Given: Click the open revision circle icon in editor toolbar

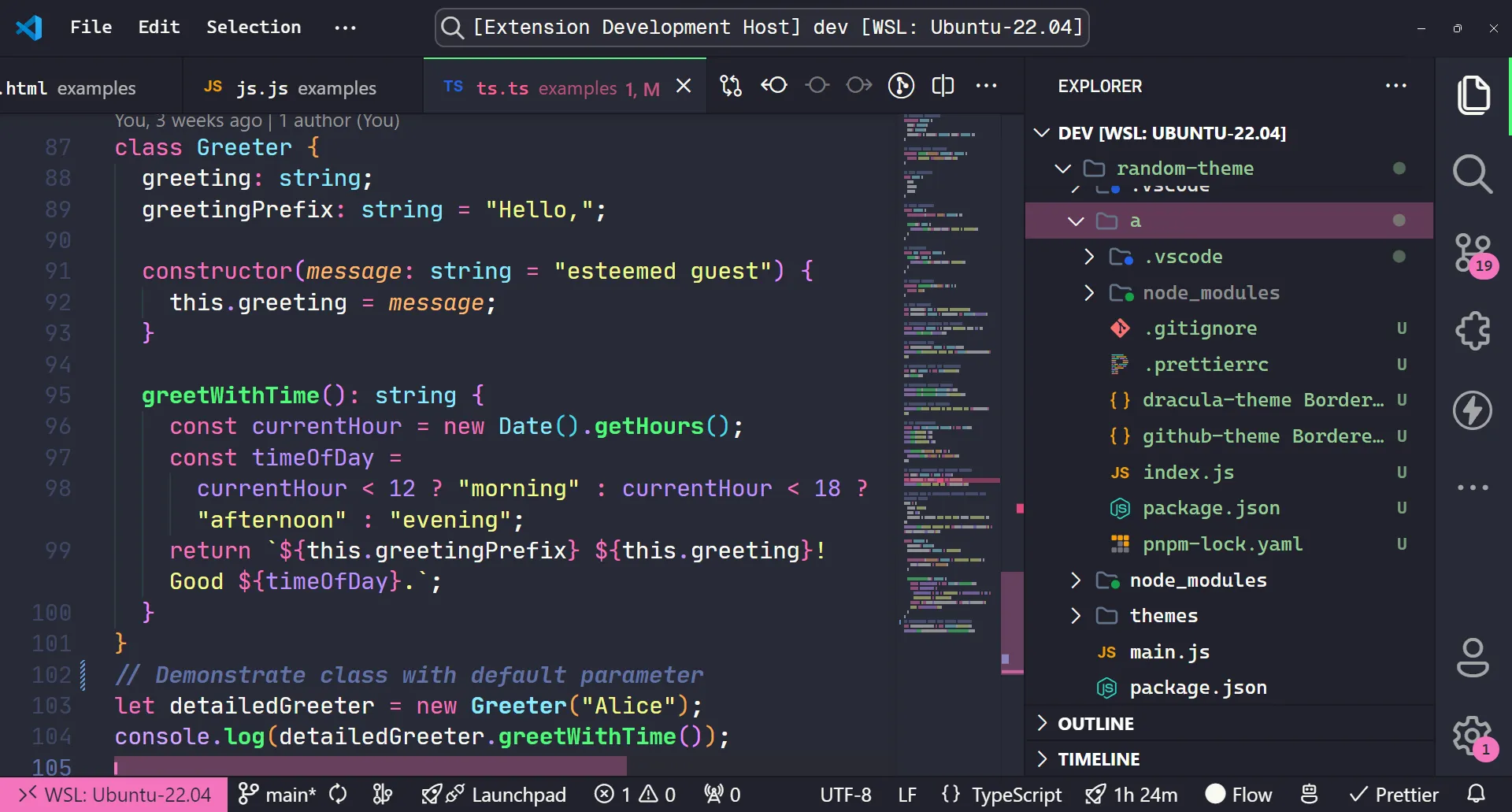Looking at the screenshot, I should pos(817,85).
